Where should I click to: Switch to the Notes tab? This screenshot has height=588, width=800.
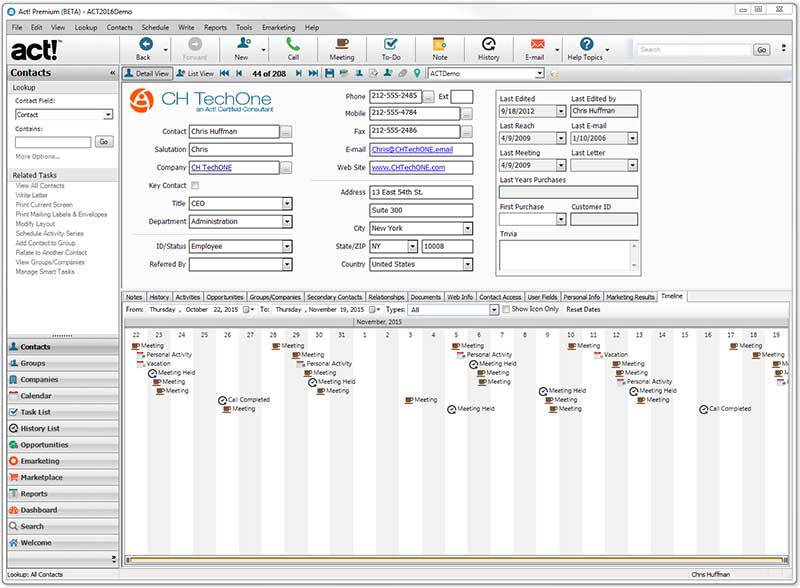134,297
